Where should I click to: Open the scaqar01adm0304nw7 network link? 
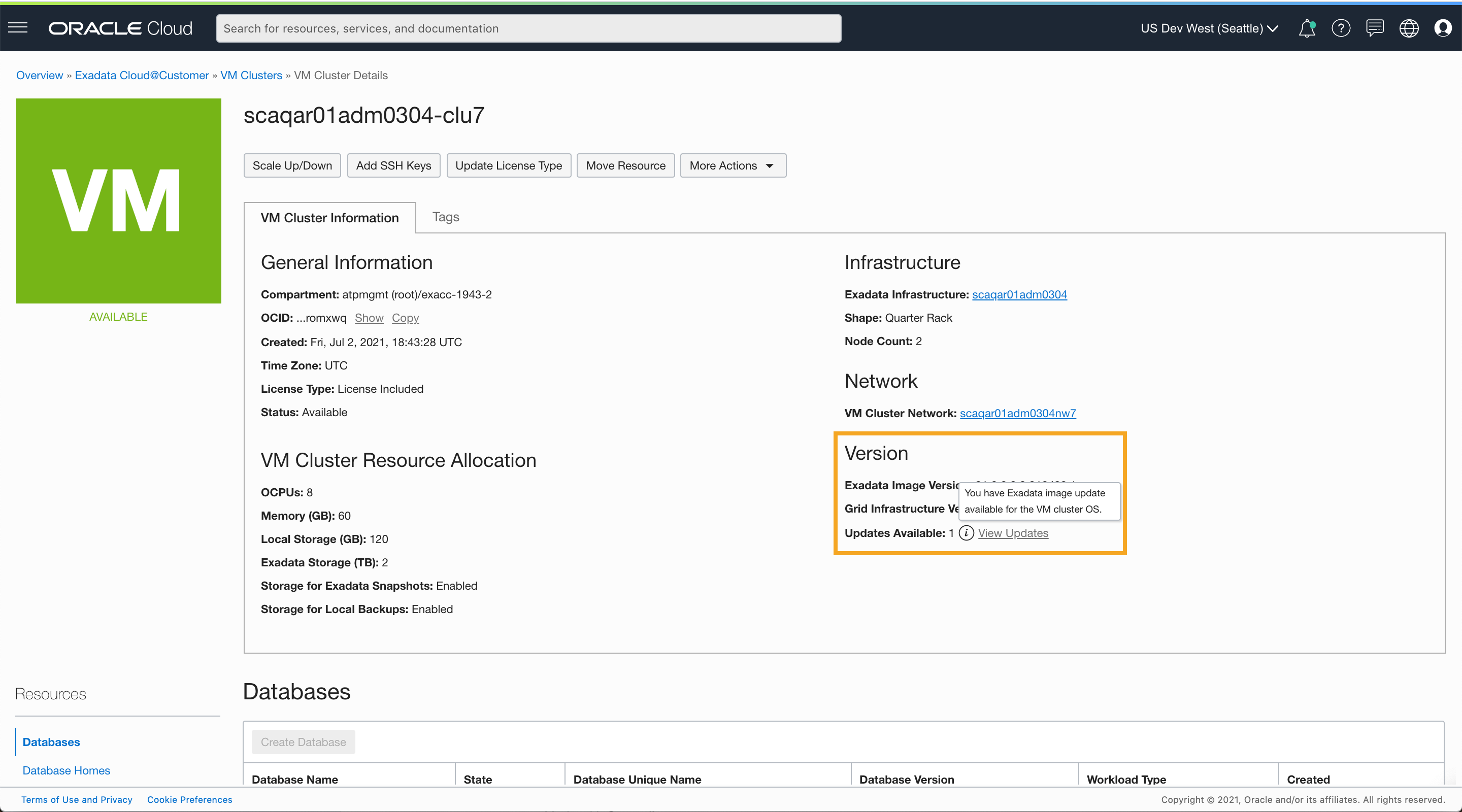1018,413
